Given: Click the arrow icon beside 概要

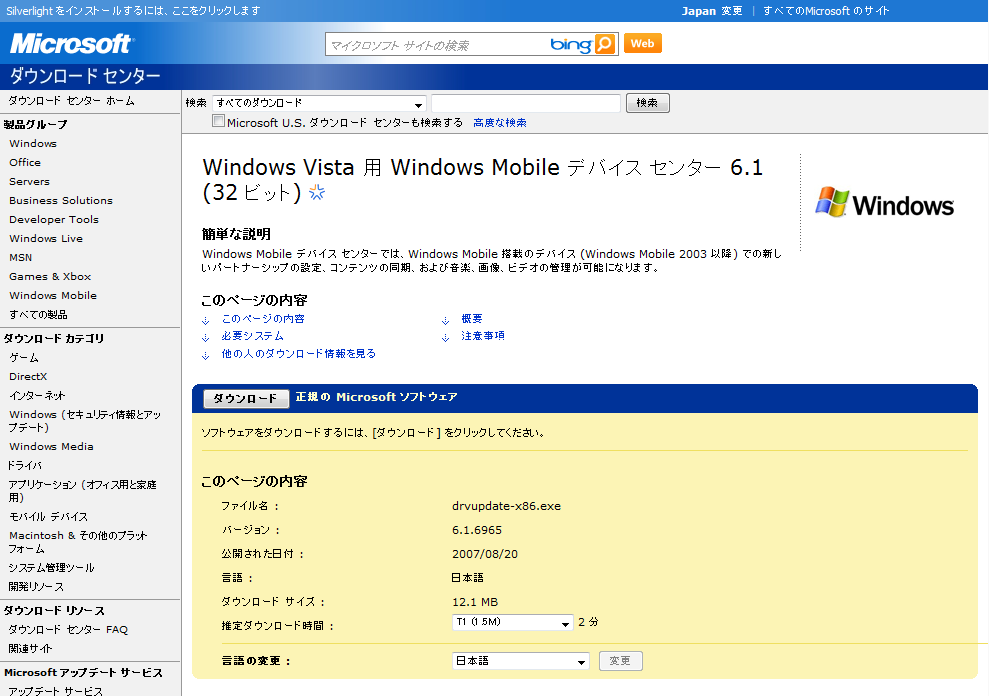Looking at the screenshot, I should tap(445, 320).
